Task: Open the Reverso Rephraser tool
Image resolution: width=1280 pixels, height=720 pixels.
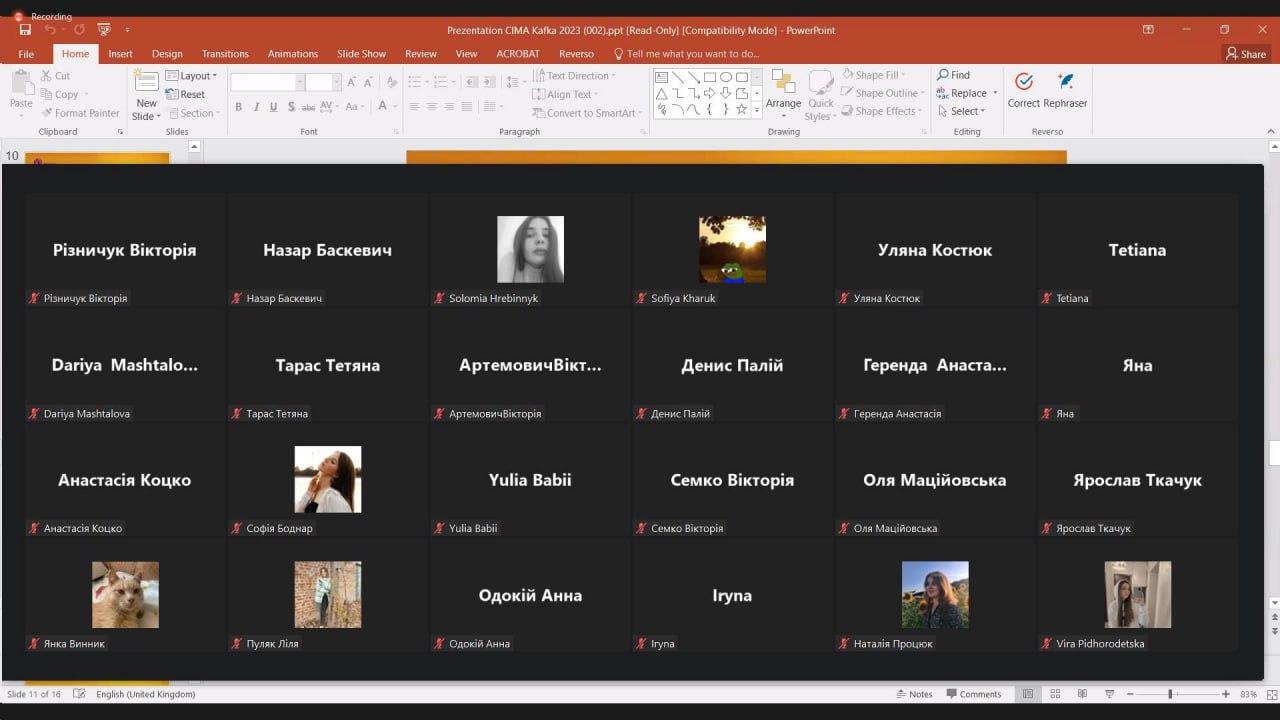Action: point(1065,82)
